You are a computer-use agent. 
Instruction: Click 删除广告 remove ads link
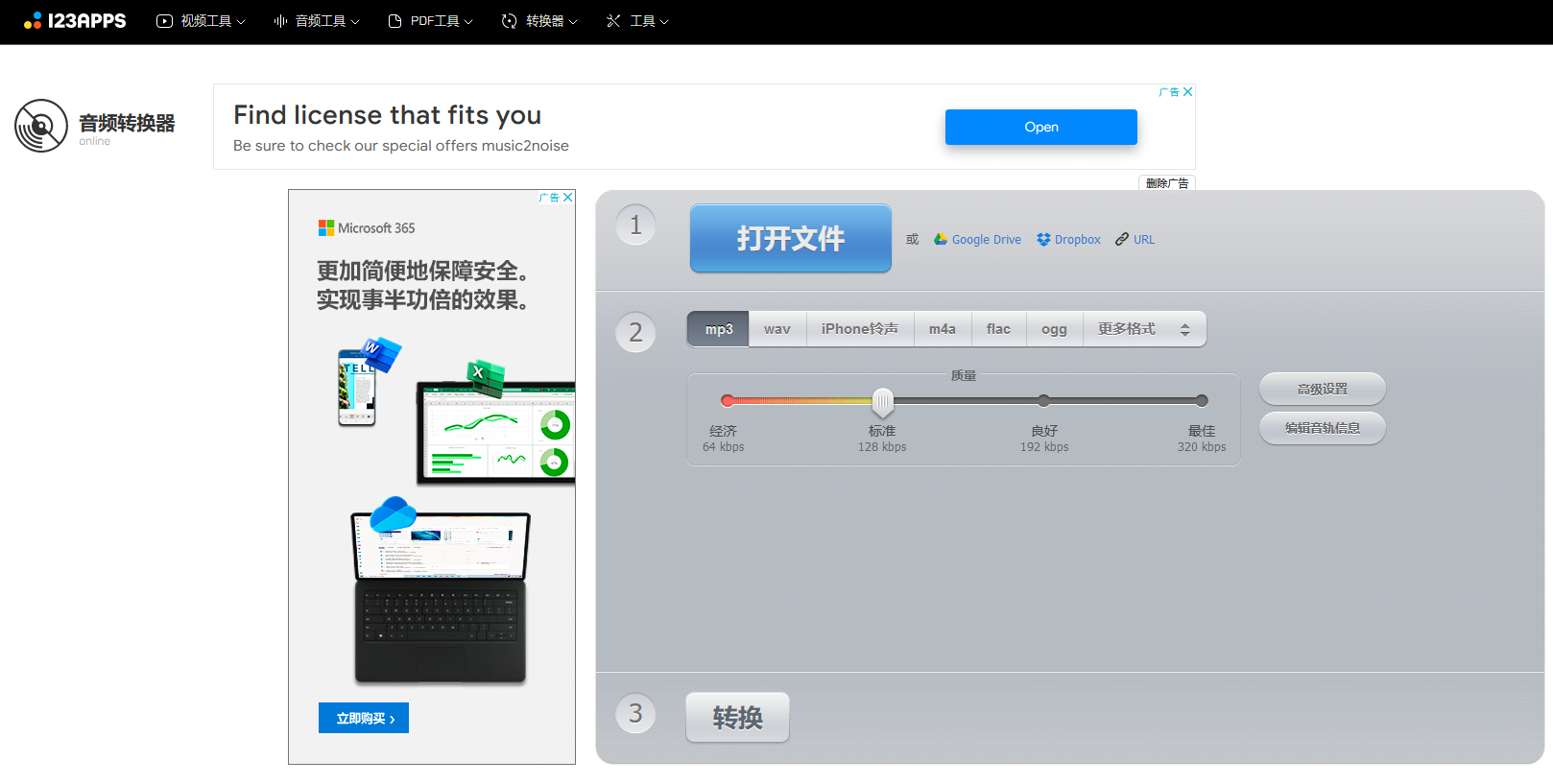coord(1167,183)
